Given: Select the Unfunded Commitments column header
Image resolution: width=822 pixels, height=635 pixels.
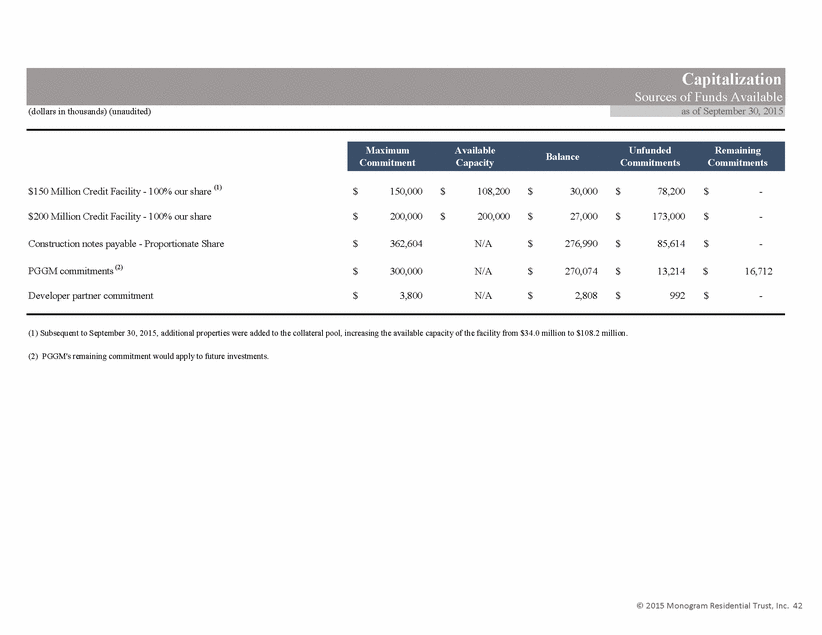Looking at the screenshot, I should click(650, 156).
